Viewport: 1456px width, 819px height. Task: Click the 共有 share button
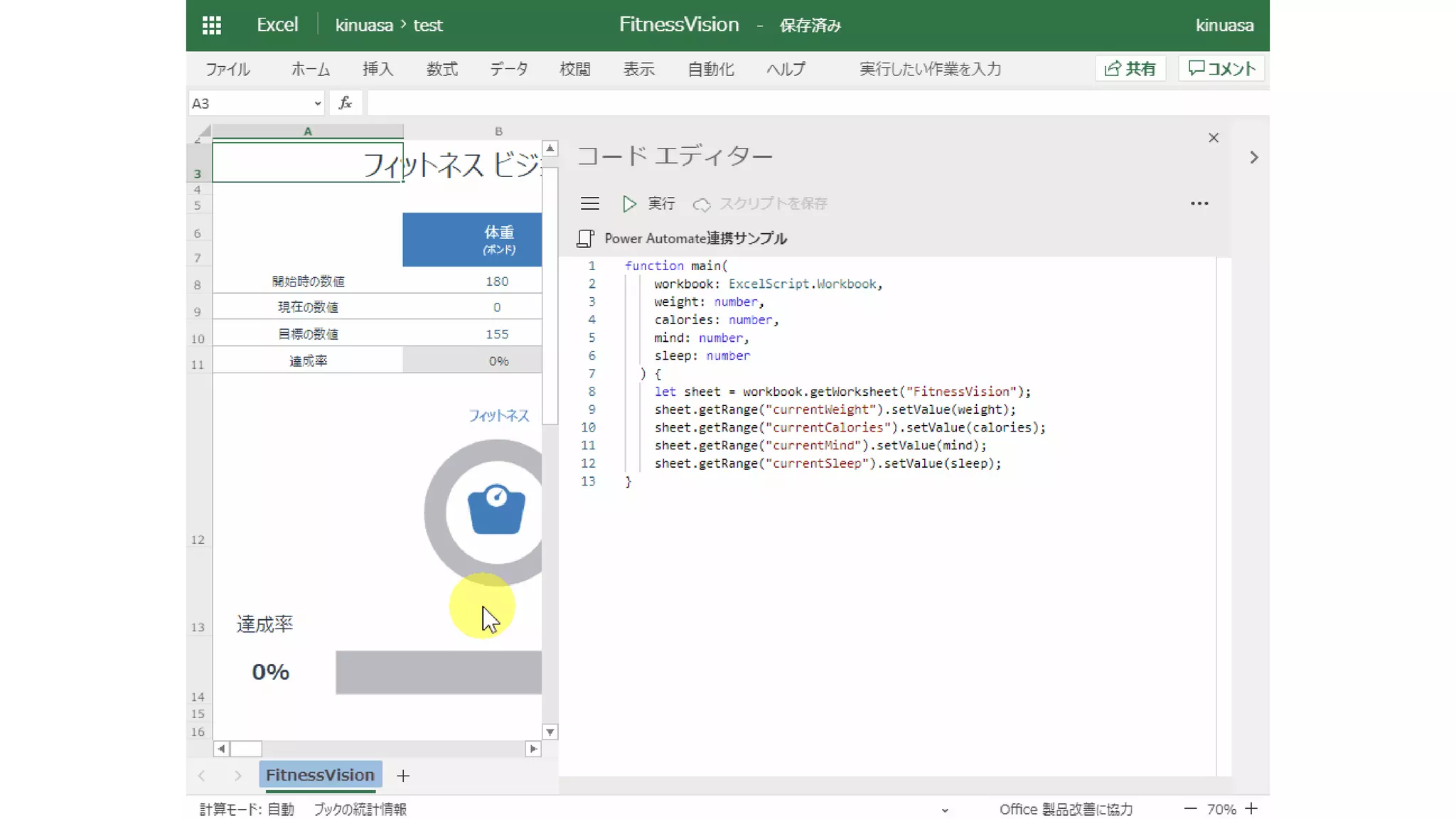tap(1130, 68)
